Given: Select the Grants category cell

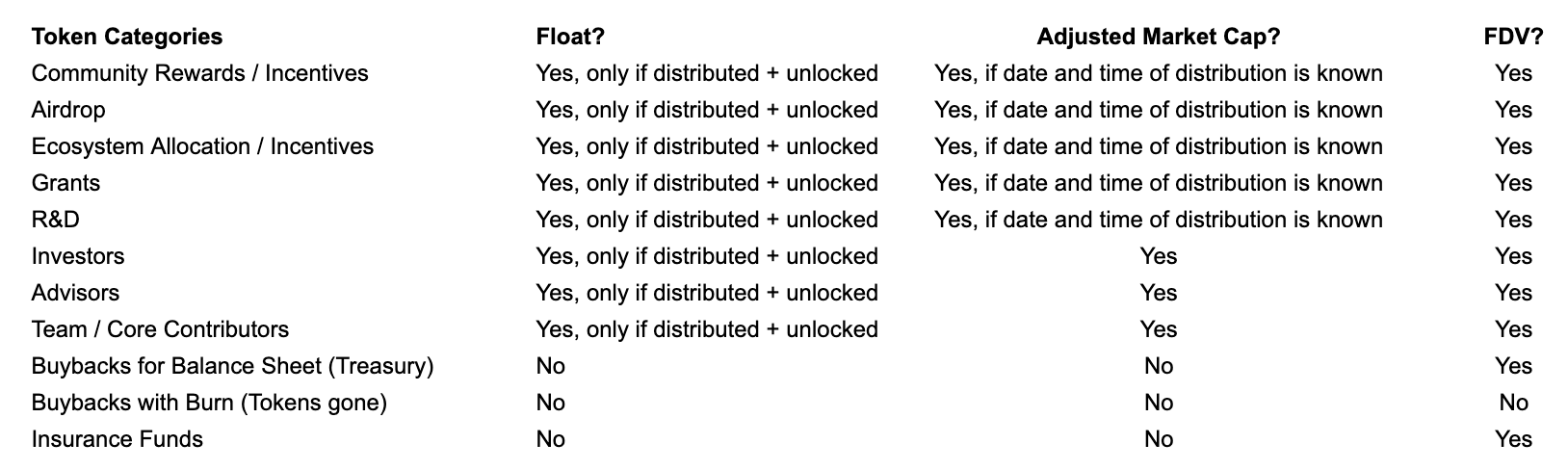Looking at the screenshot, I should [65, 183].
